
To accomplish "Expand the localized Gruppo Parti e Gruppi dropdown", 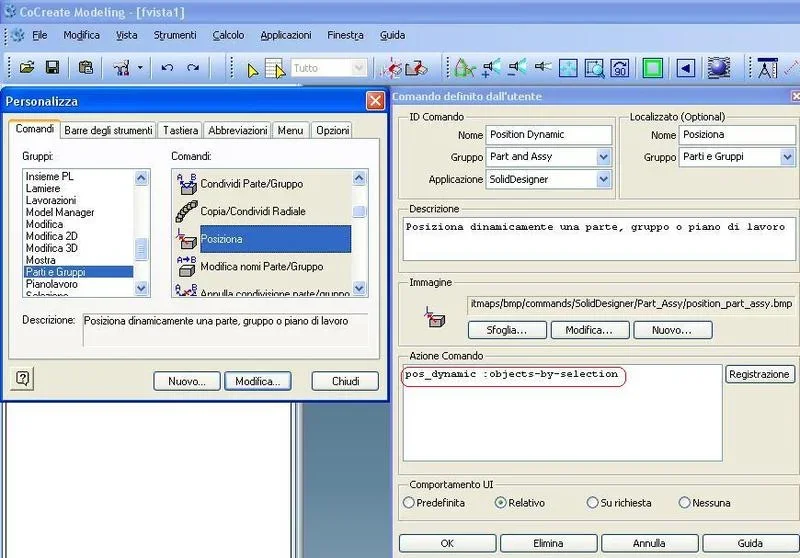I will [787, 157].
